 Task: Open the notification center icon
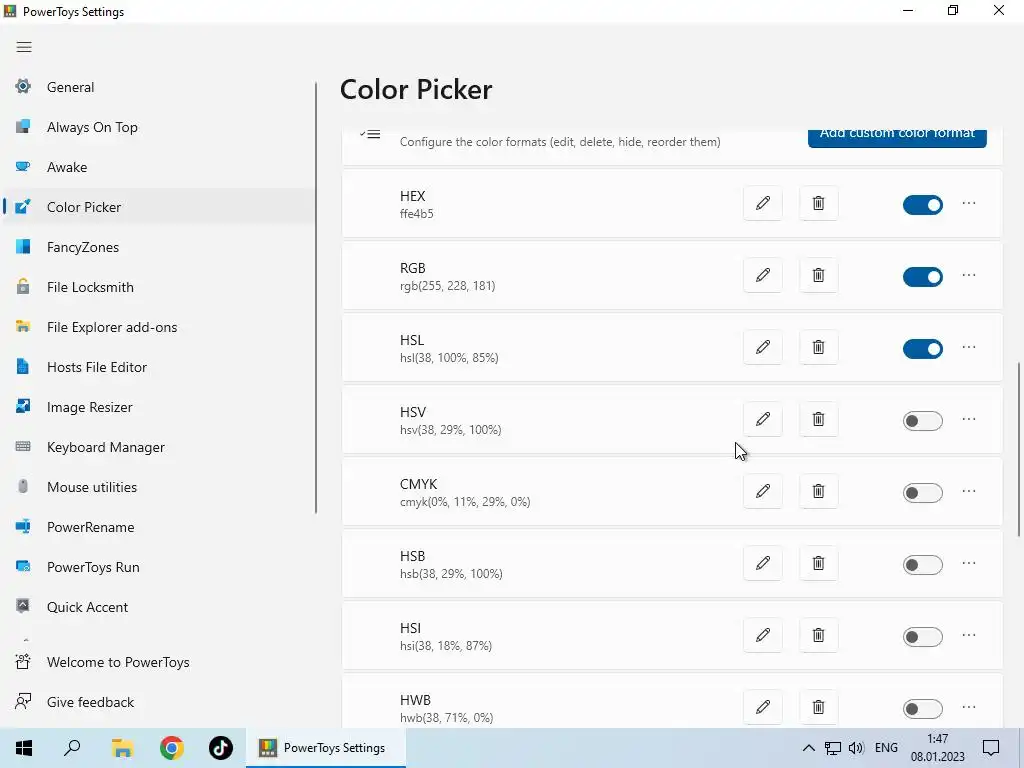[x=991, y=748]
